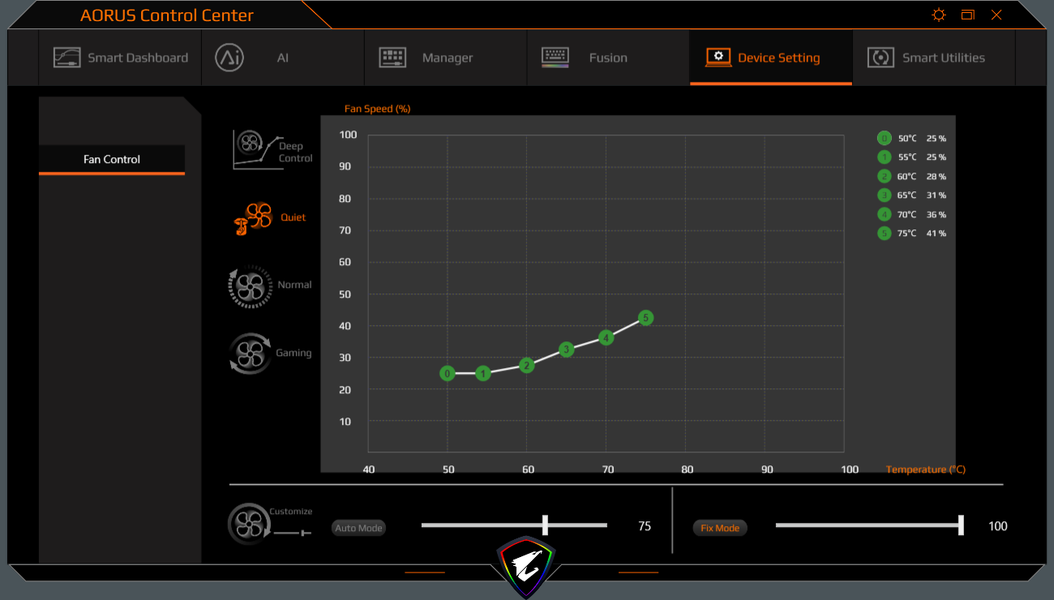This screenshot has height=600, width=1054.
Task: Click the Device Setting laptop gear icon
Action: click(718, 58)
